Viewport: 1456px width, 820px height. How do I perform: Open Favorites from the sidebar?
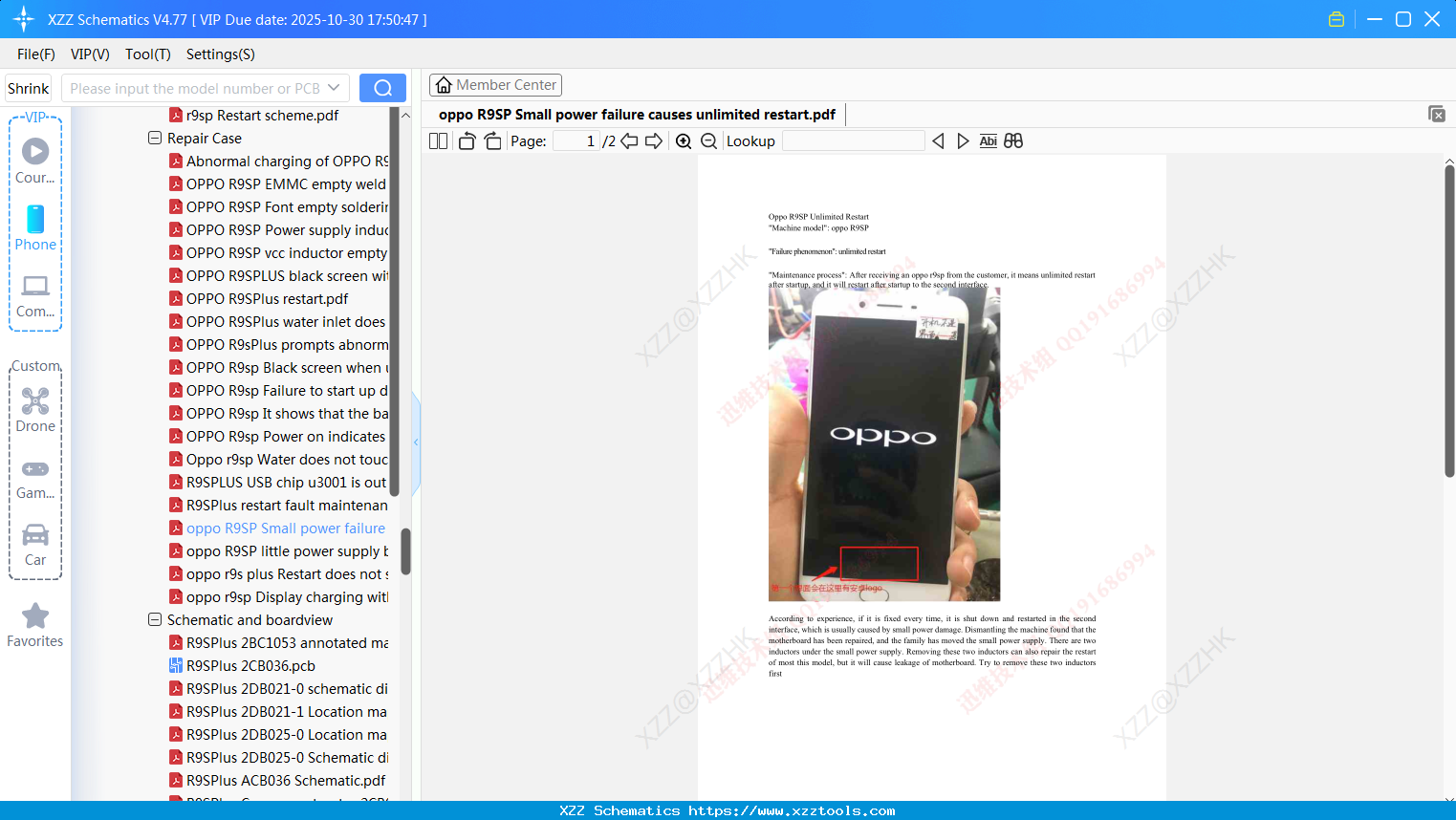pyautogui.click(x=34, y=625)
